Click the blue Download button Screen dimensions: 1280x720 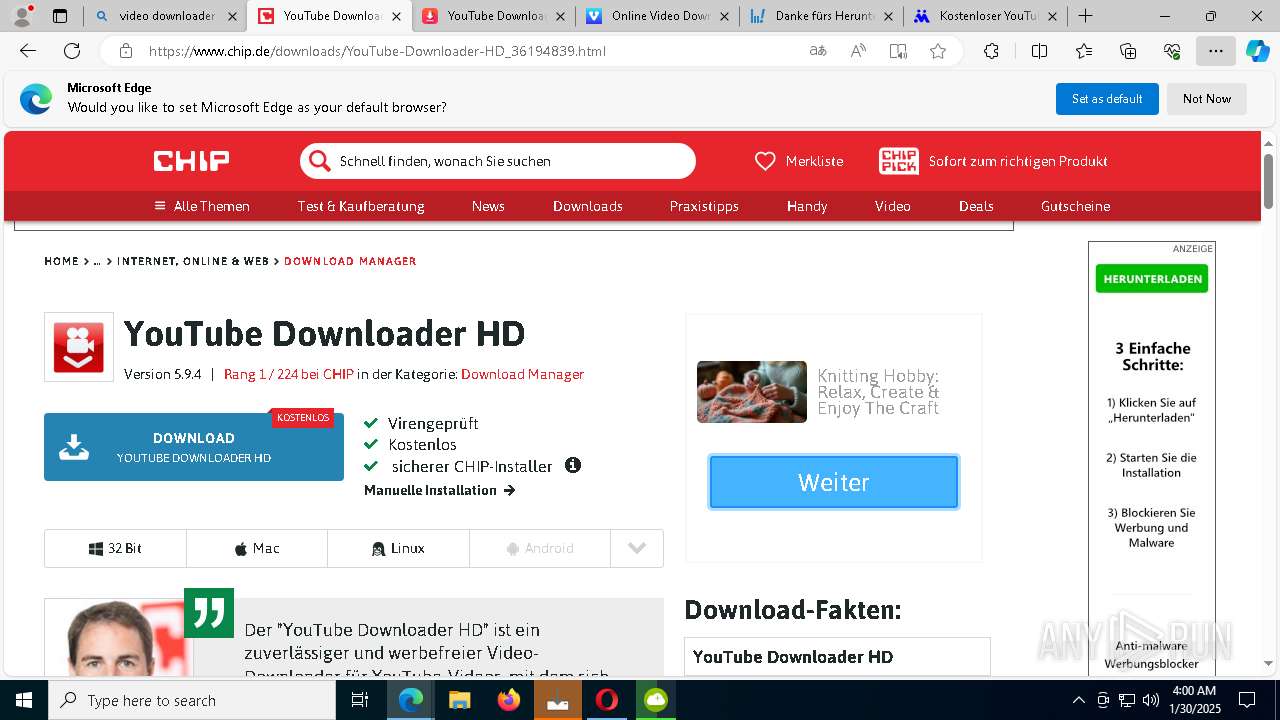tap(194, 447)
